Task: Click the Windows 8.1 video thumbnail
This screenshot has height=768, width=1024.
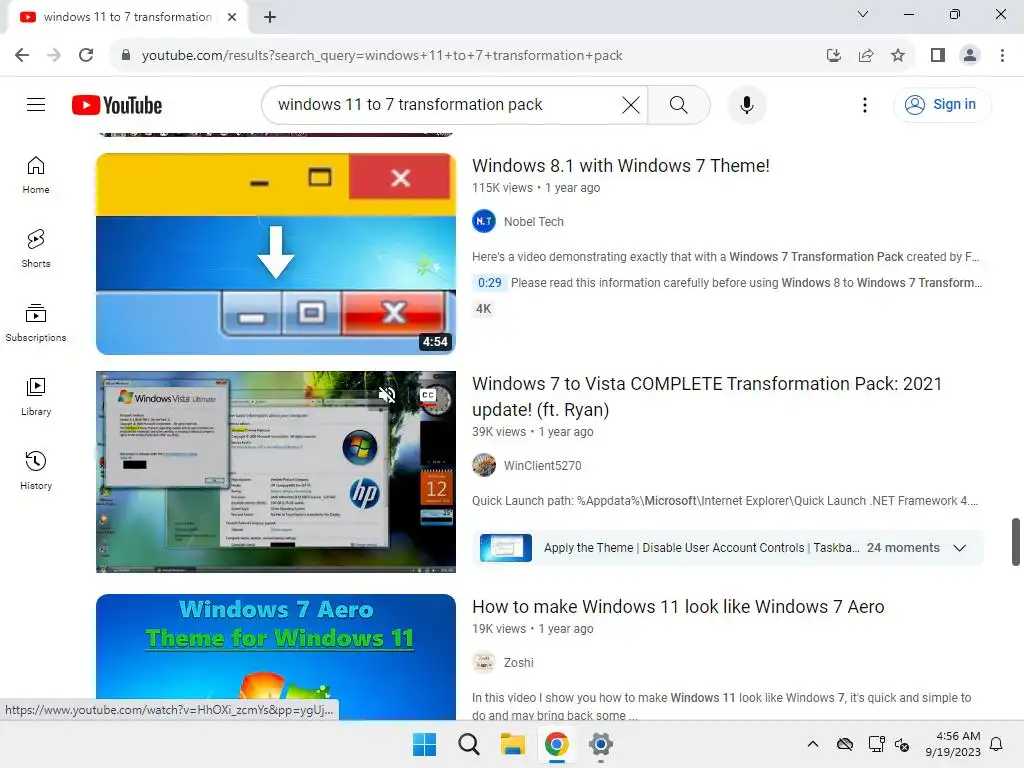Action: [276, 254]
